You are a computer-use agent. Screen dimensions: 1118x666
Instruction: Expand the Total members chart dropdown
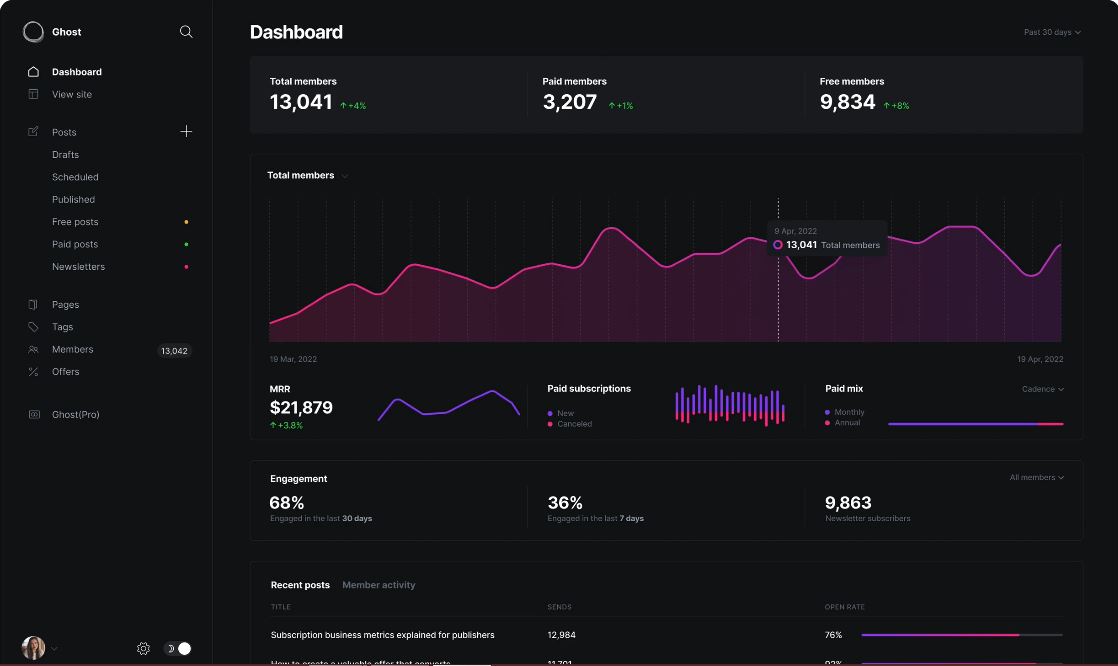pyautogui.click(x=344, y=175)
